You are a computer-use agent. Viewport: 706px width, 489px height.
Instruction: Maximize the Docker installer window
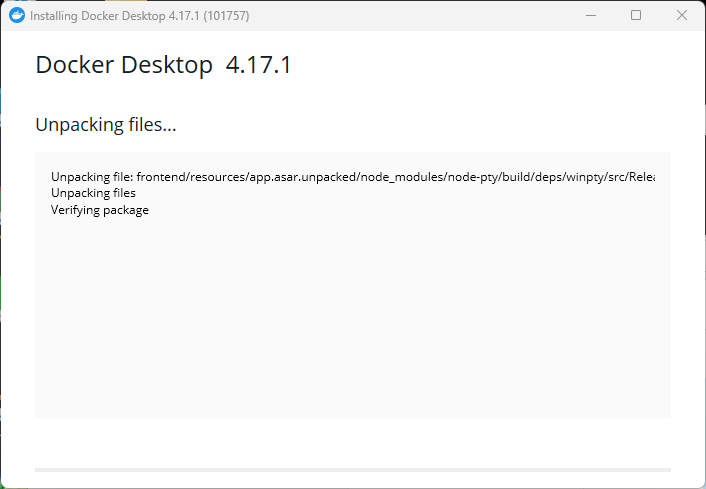(x=636, y=15)
